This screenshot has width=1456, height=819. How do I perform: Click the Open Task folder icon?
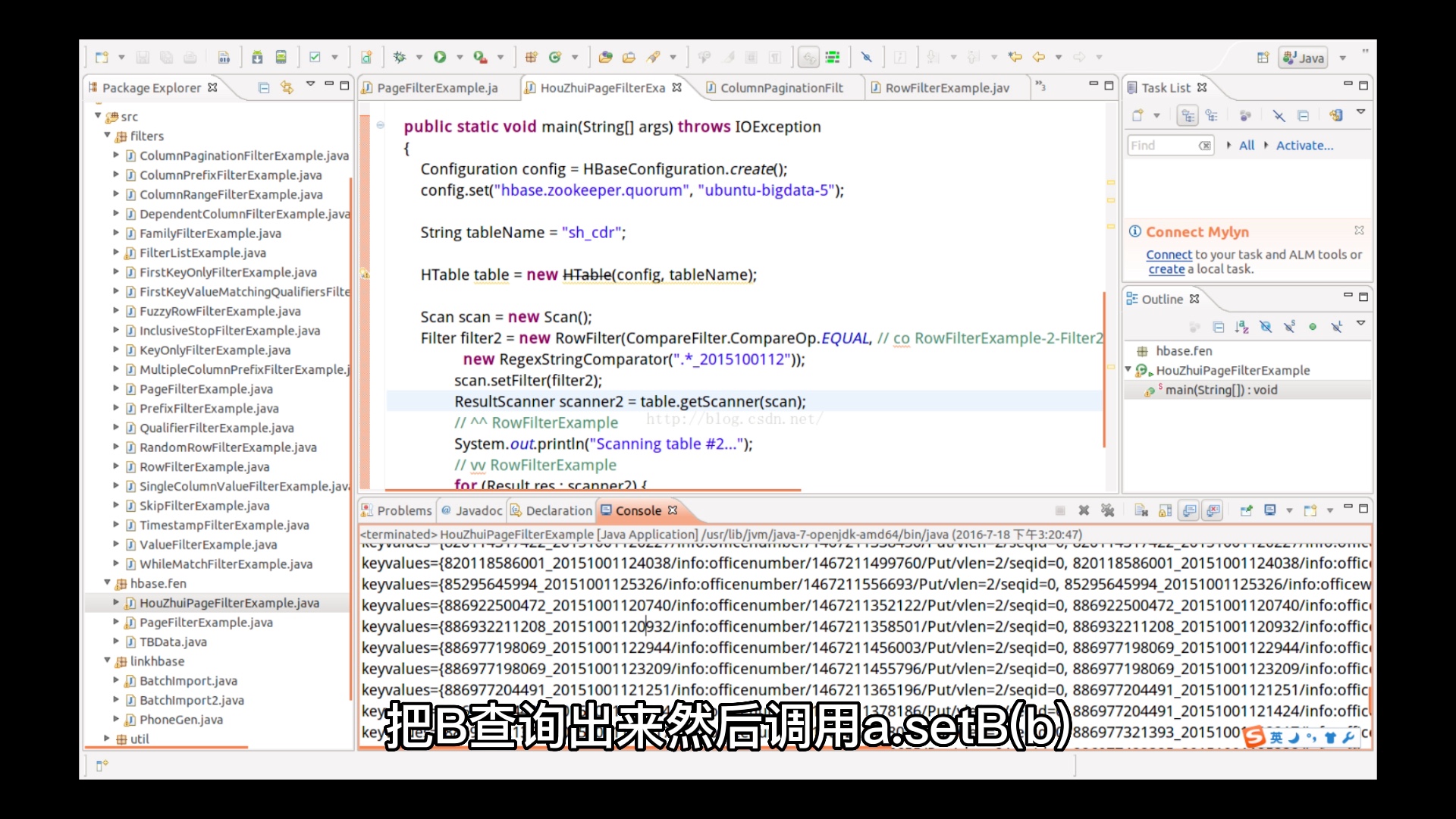[629, 57]
